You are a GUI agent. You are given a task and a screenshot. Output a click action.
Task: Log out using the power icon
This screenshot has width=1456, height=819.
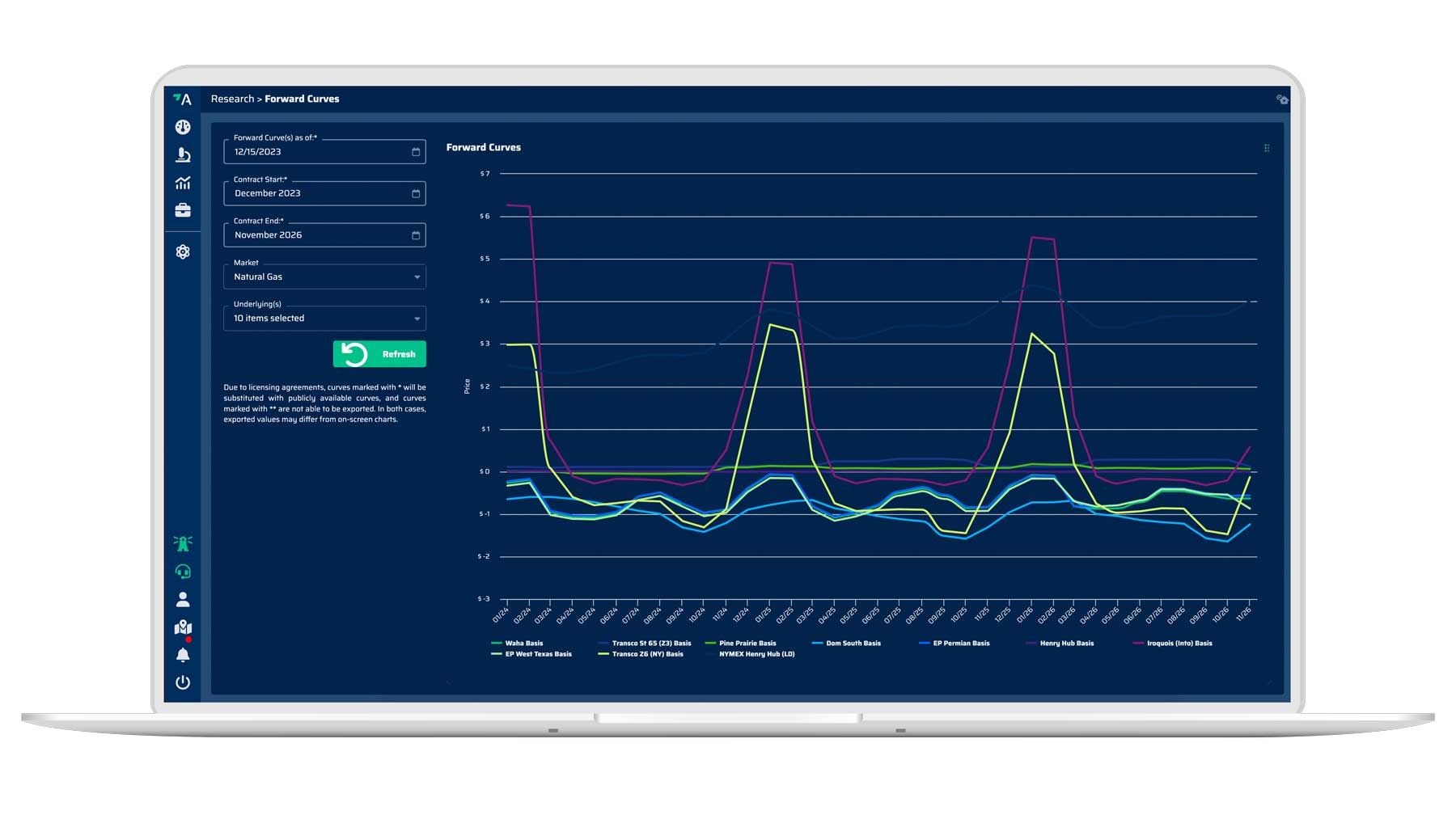click(x=183, y=682)
